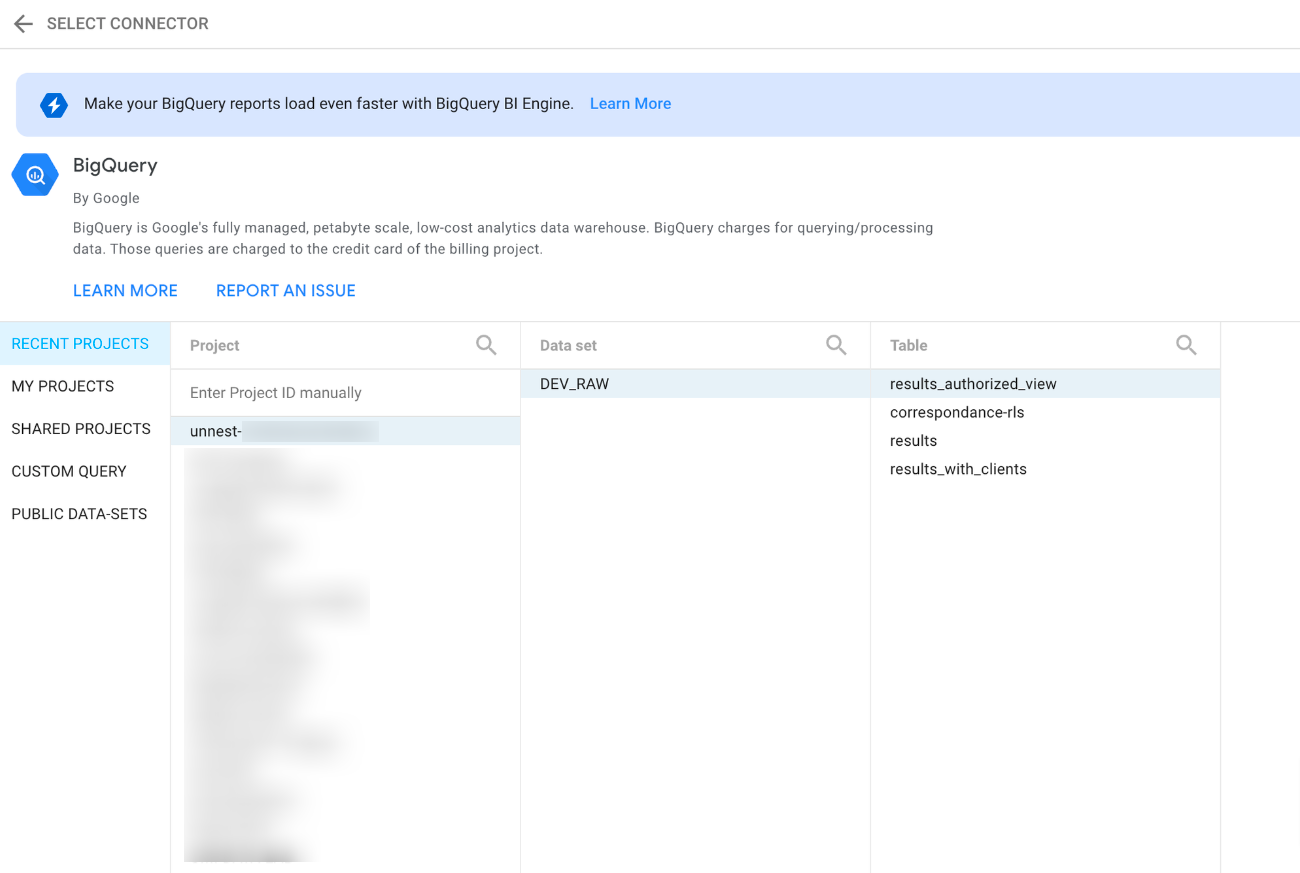Open search in the Table column

coord(1186,345)
